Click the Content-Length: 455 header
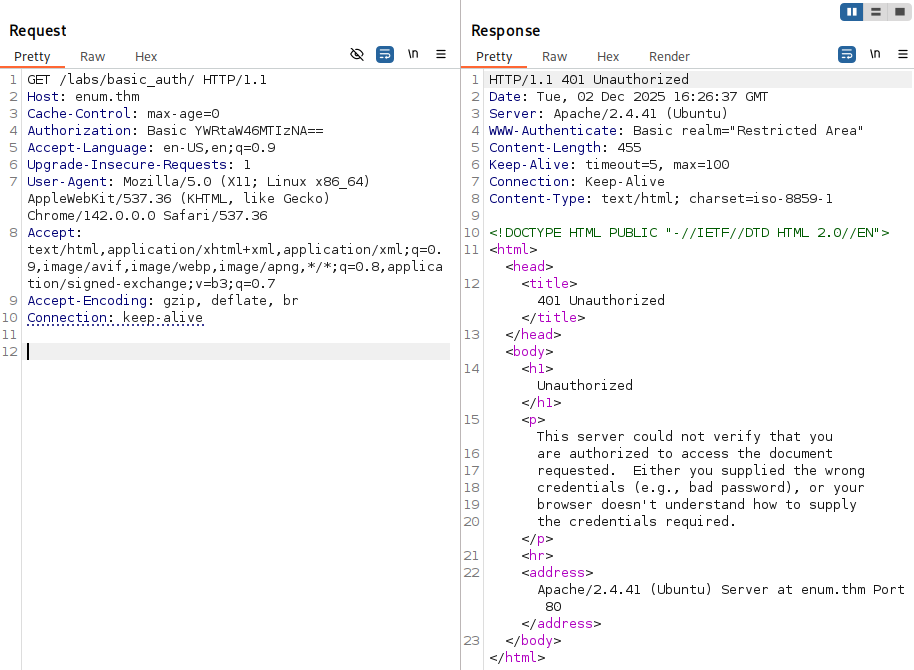This screenshot has height=670, width=914. [x=565, y=148]
